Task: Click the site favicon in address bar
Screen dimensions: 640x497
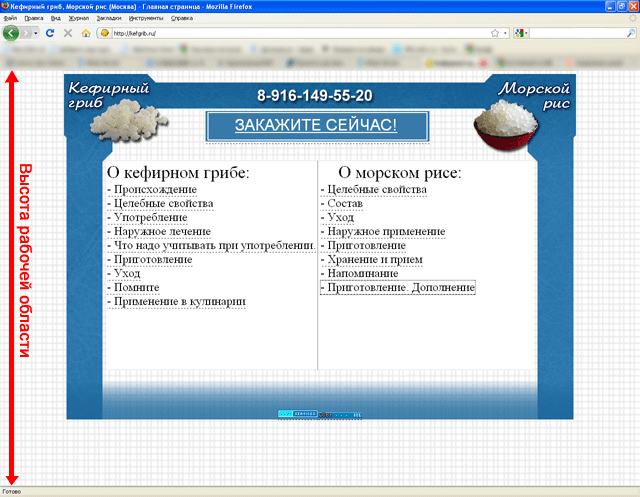Action: coord(104,33)
